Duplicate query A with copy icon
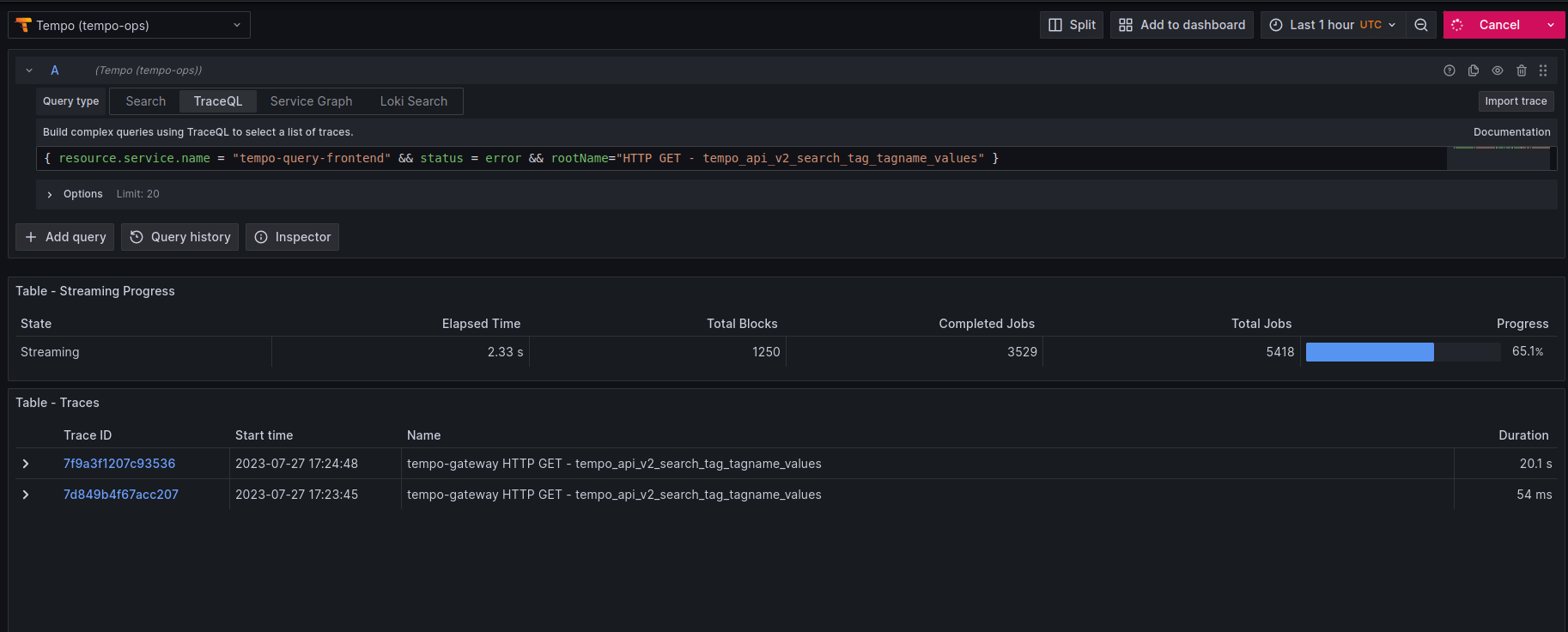Viewport: 1568px width, 632px height. (1474, 70)
